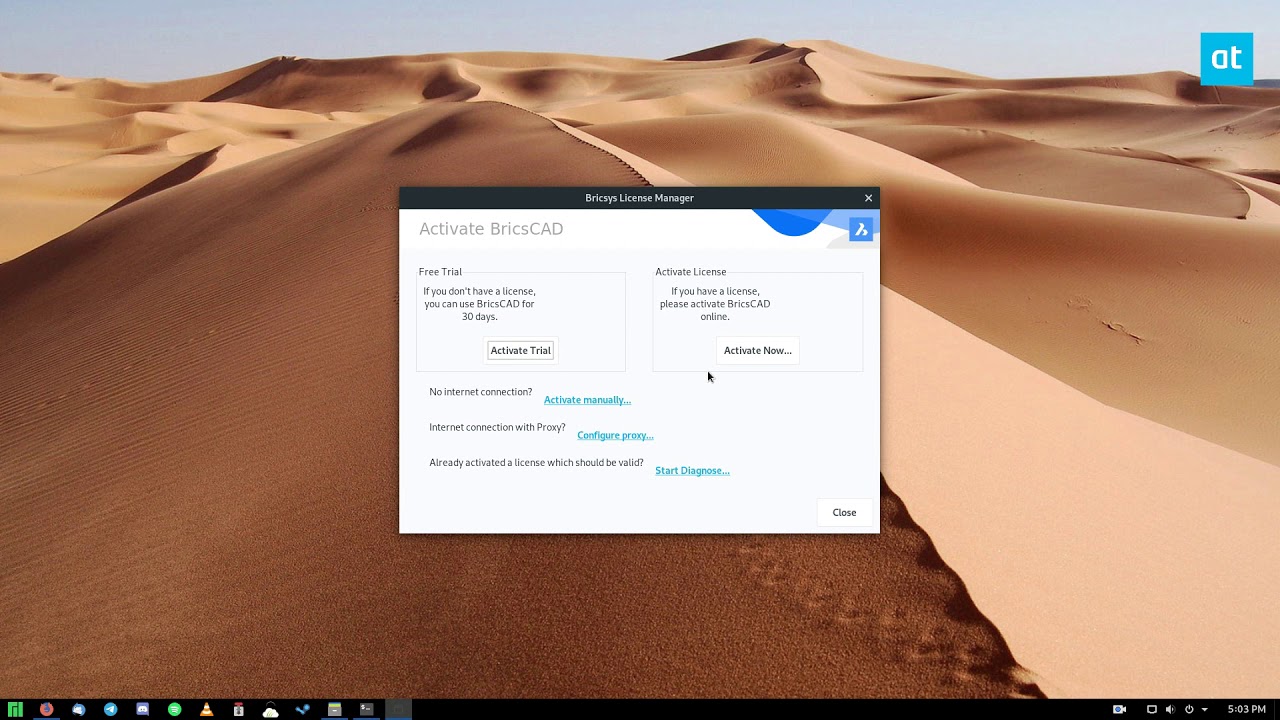Select the active BricsCAD taskbar entry
1280x720 pixels.
tap(398, 709)
